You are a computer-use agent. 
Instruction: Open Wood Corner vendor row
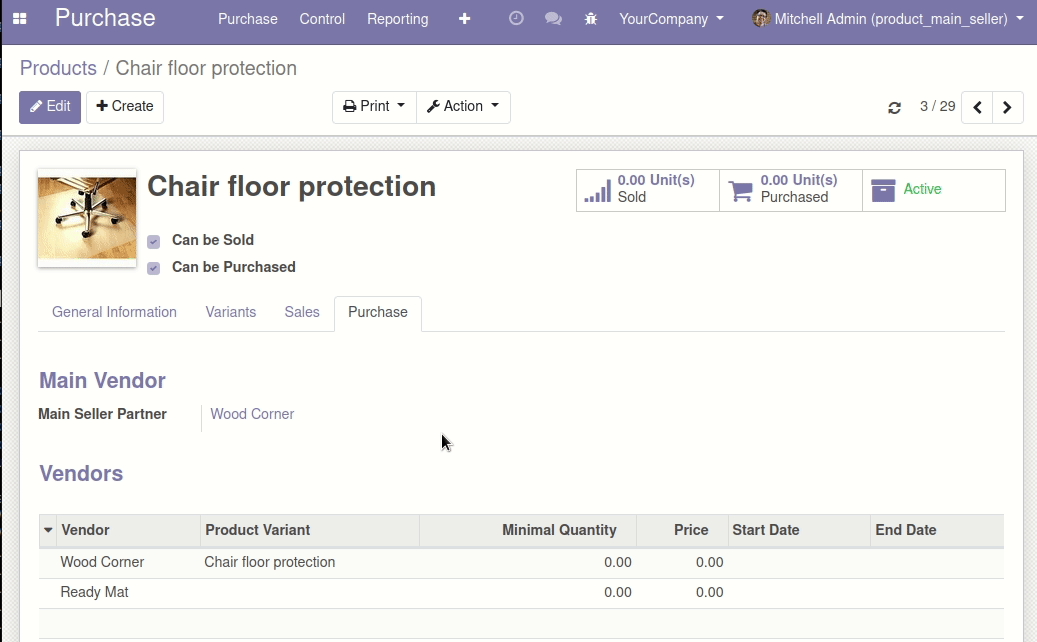coord(521,563)
